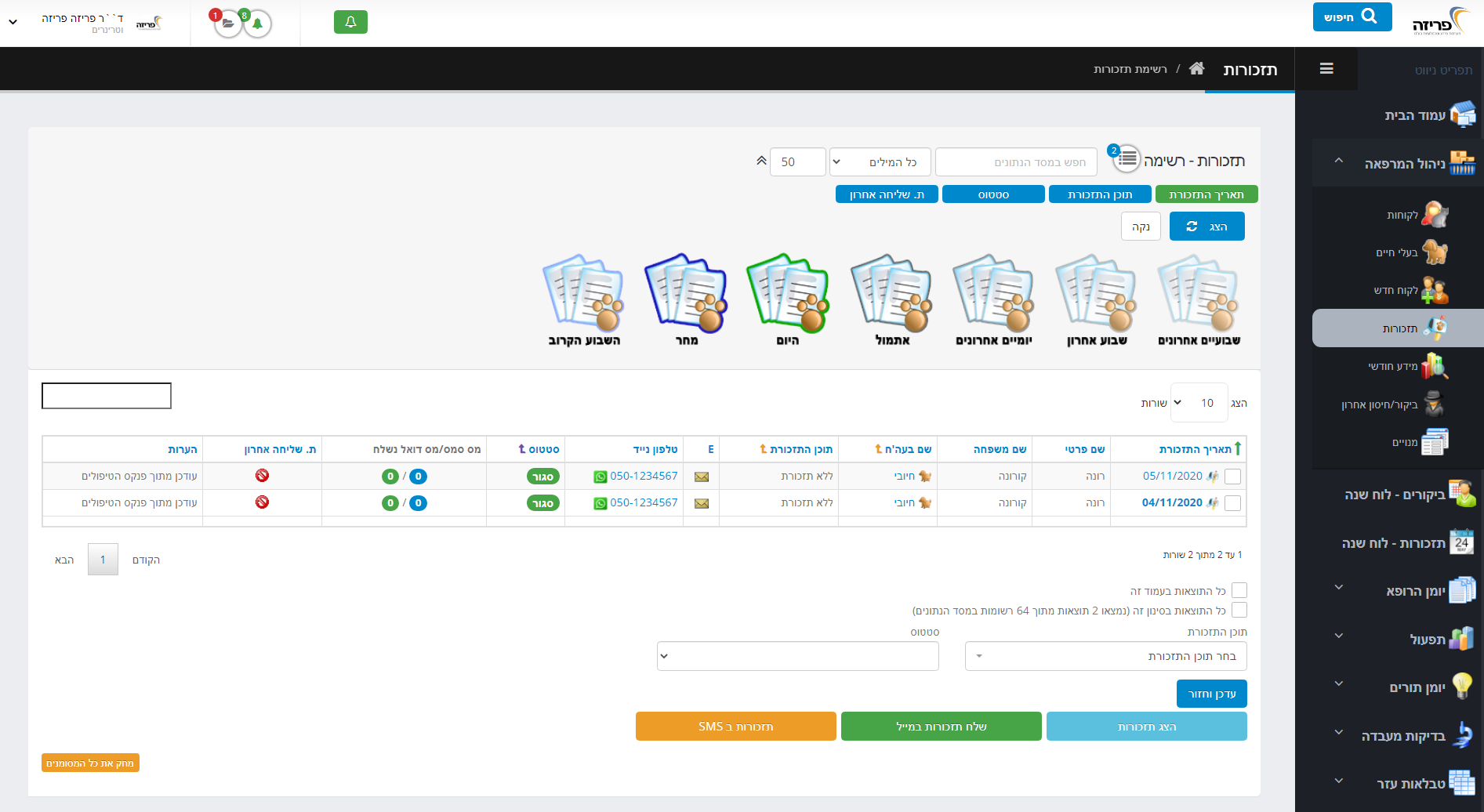The height and width of the screenshot is (812, 1484).
Task: Click the נקה clear button
Action: (x=1141, y=227)
